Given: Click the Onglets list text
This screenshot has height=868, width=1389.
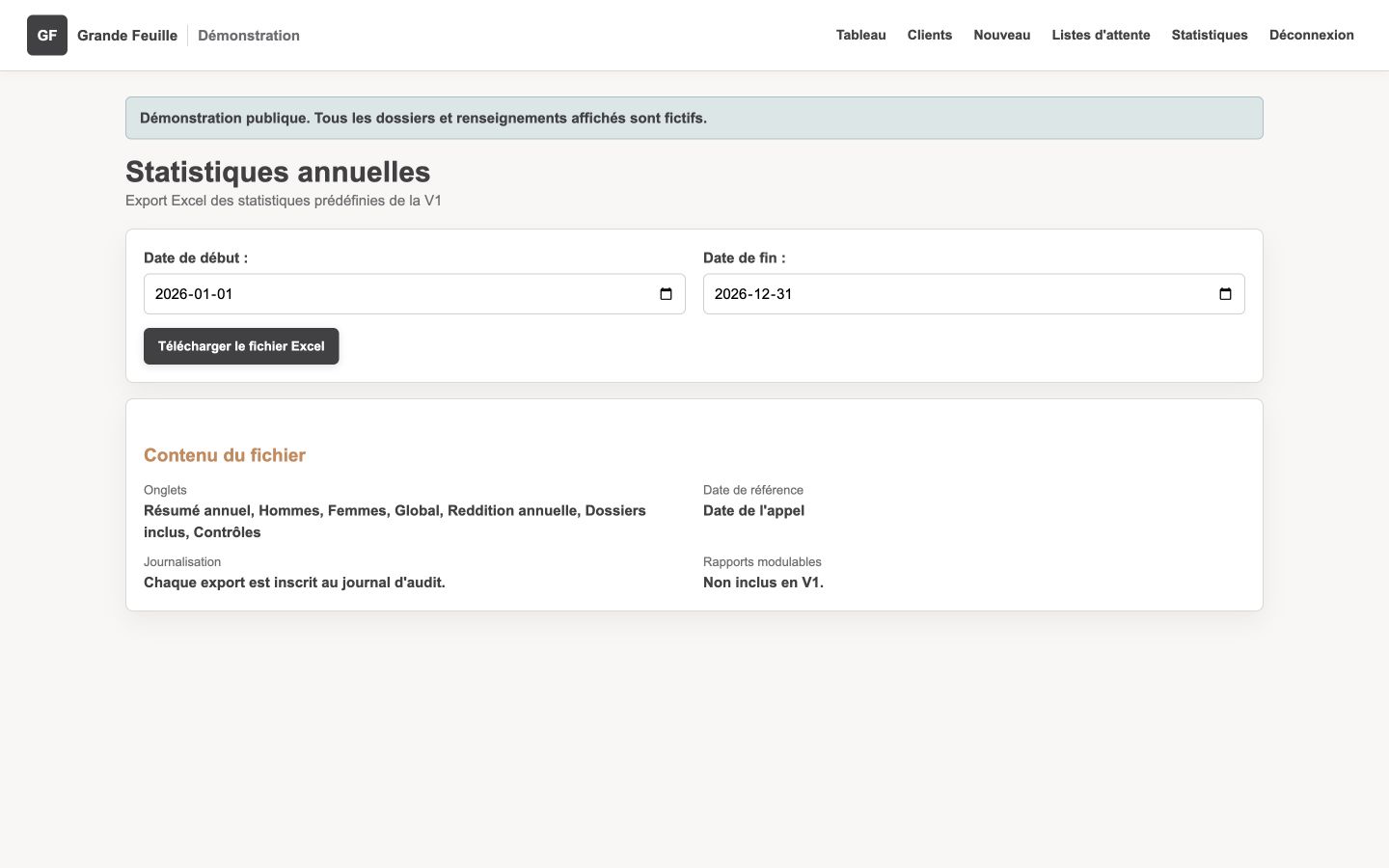Looking at the screenshot, I should click(x=395, y=521).
